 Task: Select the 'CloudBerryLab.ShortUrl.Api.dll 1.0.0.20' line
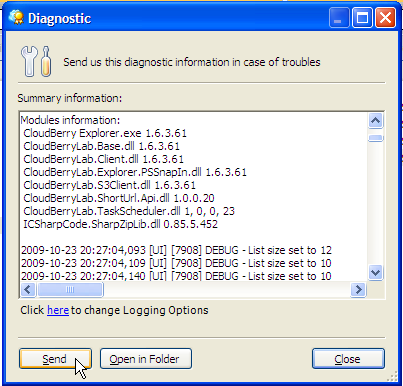pyautogui.click(x=119, y=198)
